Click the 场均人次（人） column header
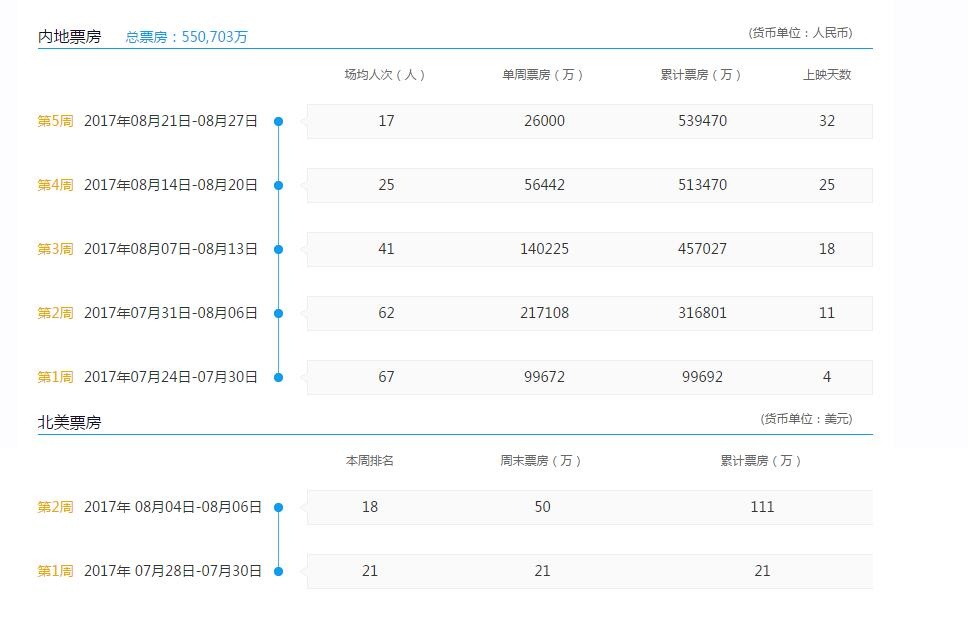Screen dimensions: 968x623 pyautogui.click(x=385, y=75)
